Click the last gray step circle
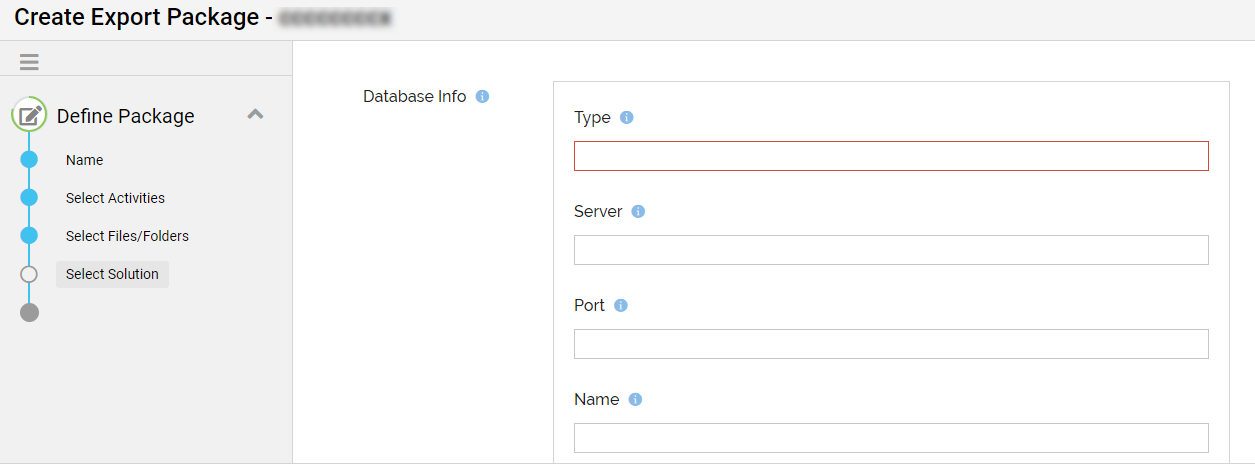The width and height of the screenshot is (1255, 464). [29, 312]
